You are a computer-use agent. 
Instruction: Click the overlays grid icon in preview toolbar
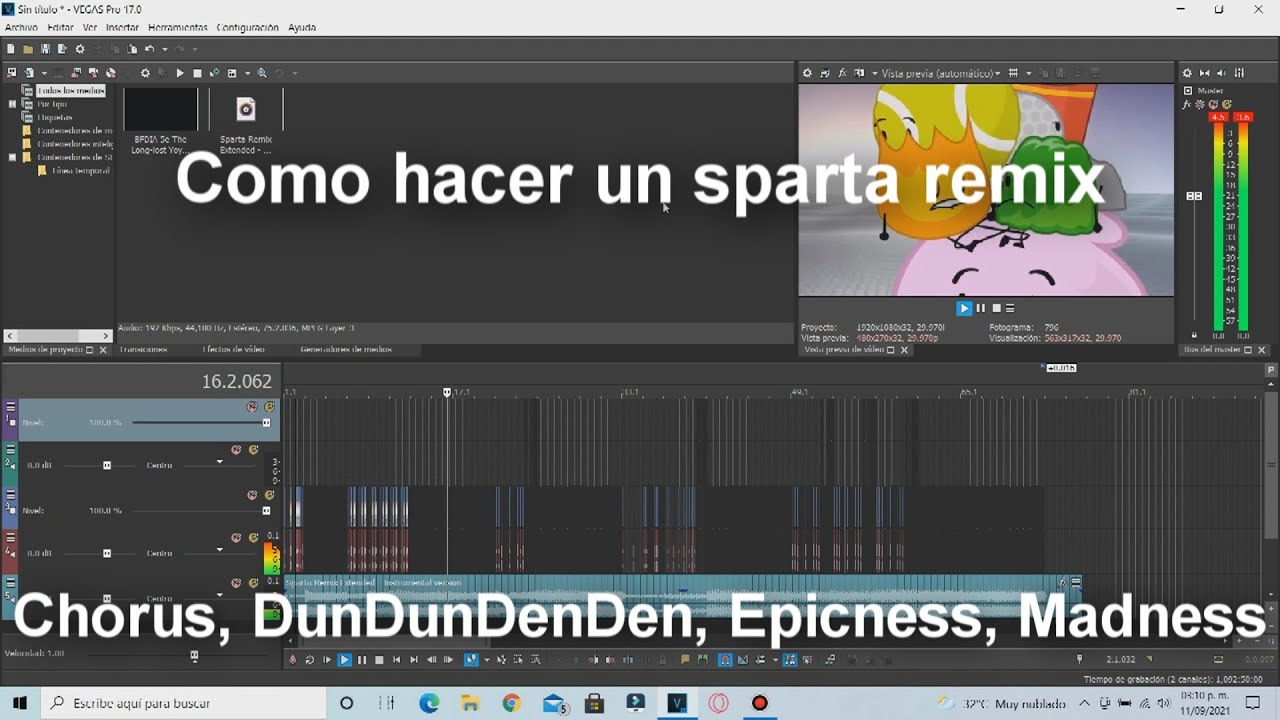coord(1013,73)
